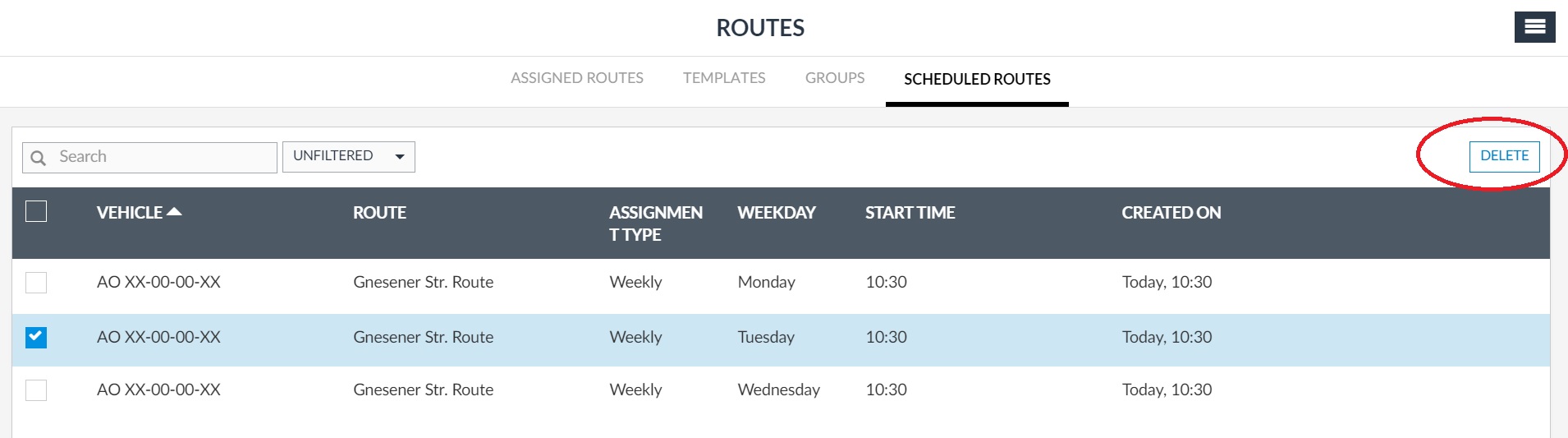Open the hamburger menu icon
The image size is (1568, 438).
click(1534, 27)
